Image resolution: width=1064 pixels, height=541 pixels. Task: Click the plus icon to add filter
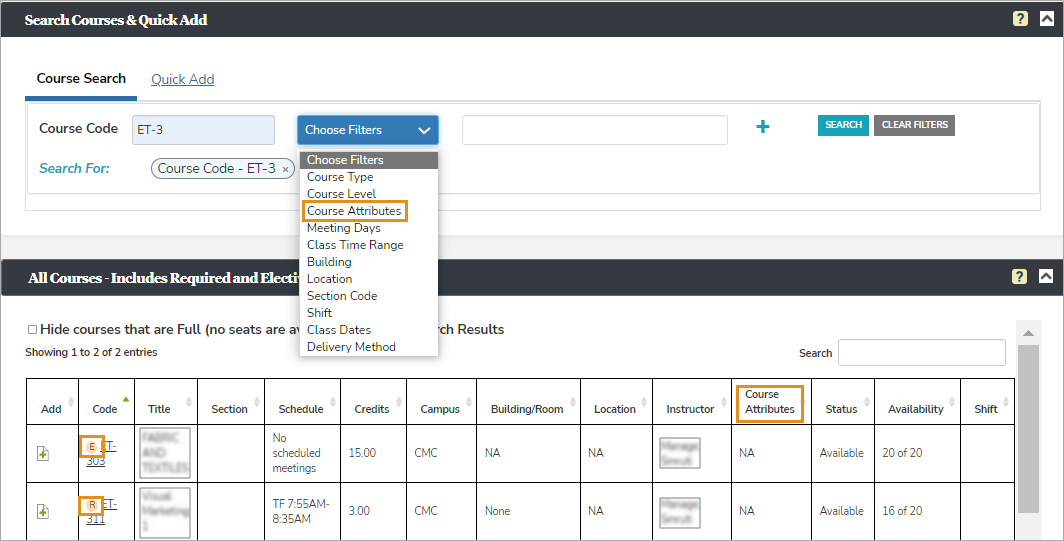[x=762, y=127]
